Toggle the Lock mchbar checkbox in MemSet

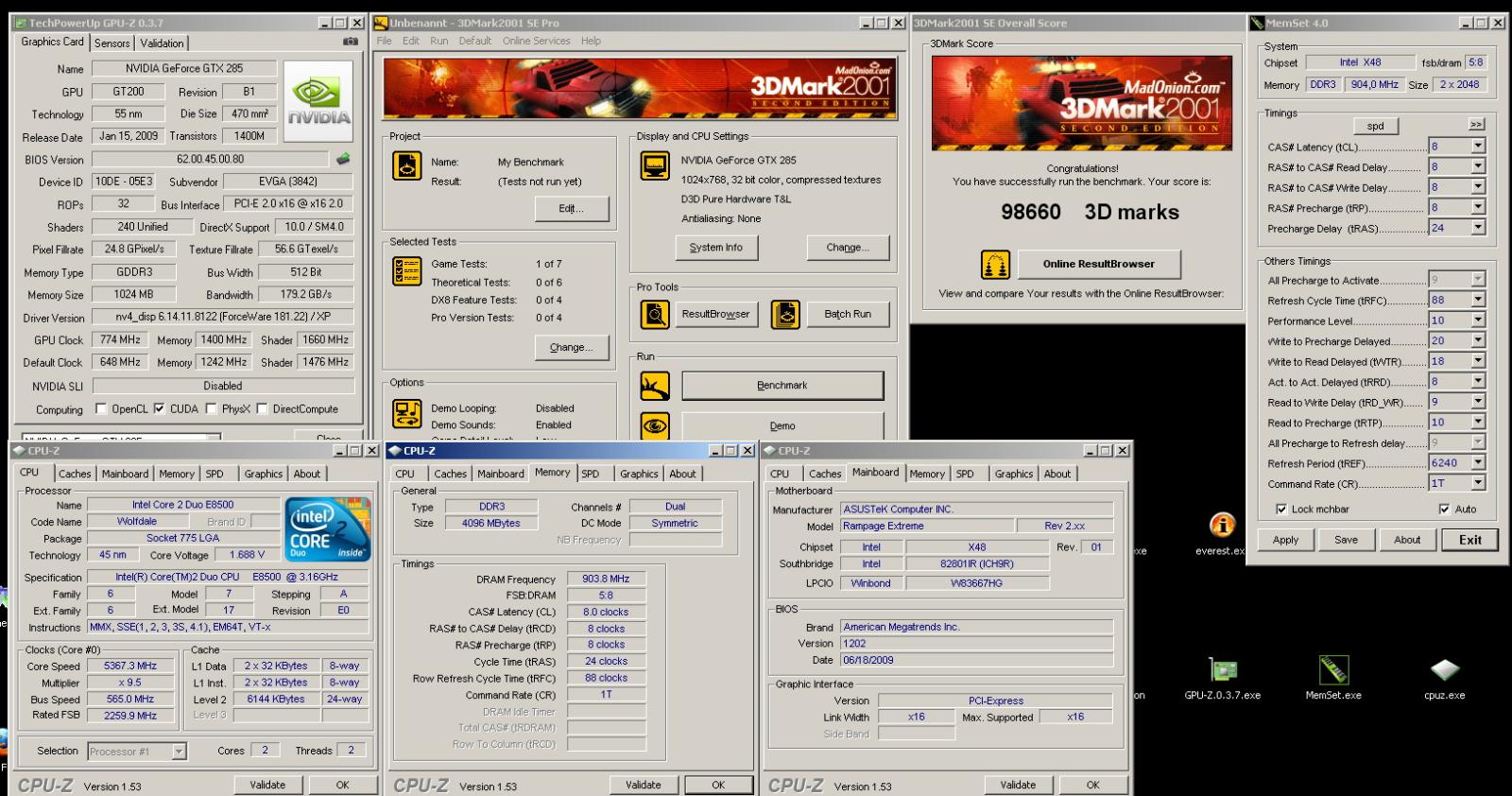coord(1280,509)
